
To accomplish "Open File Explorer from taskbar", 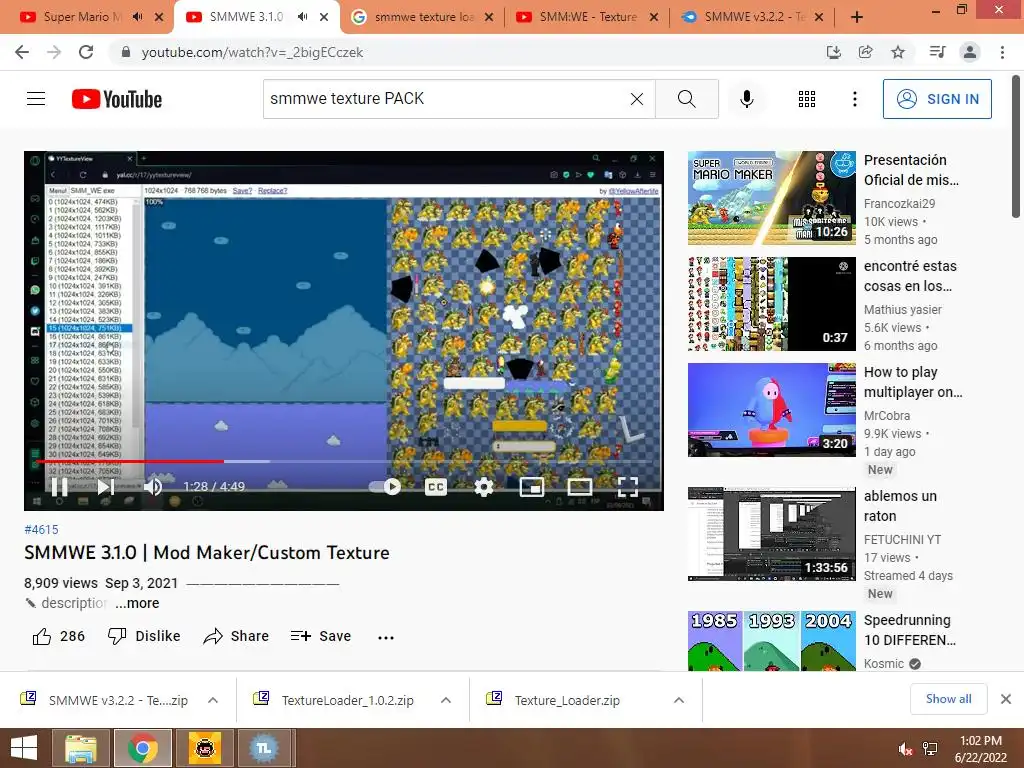I will click(x=81, y=748).
